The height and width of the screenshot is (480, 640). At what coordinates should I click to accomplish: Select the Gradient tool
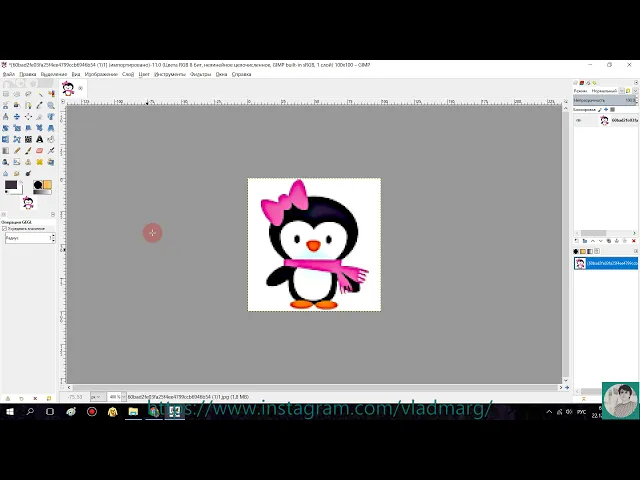tap(5, 151)
